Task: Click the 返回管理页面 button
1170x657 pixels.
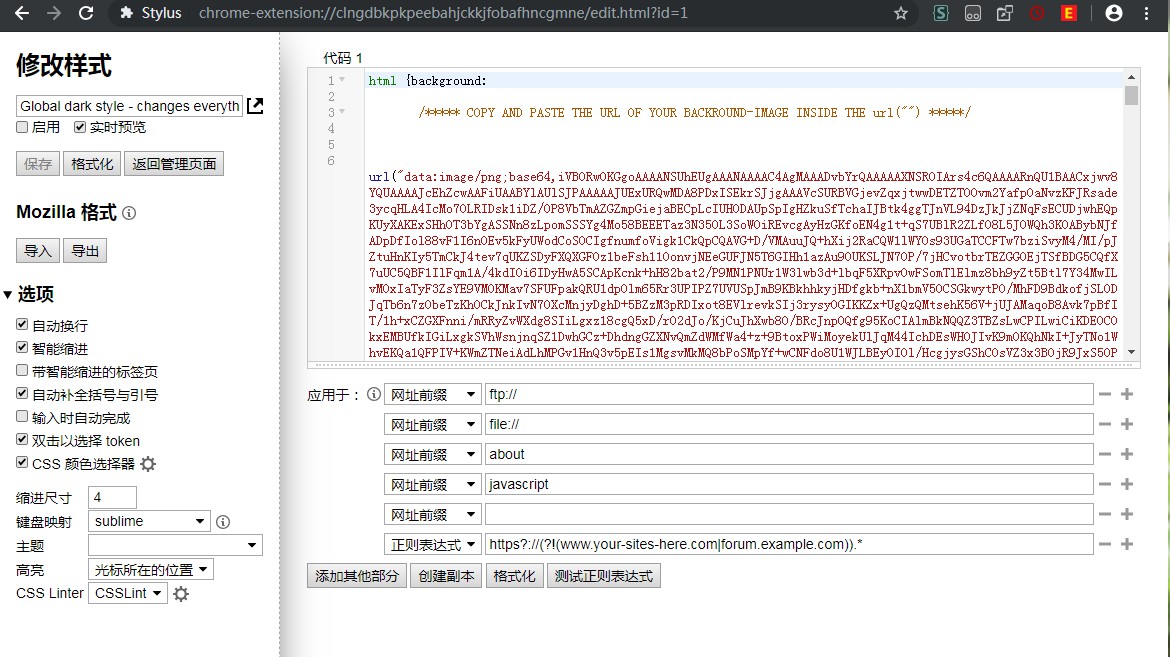Action: pyautogui.click(x=176, y=164)
